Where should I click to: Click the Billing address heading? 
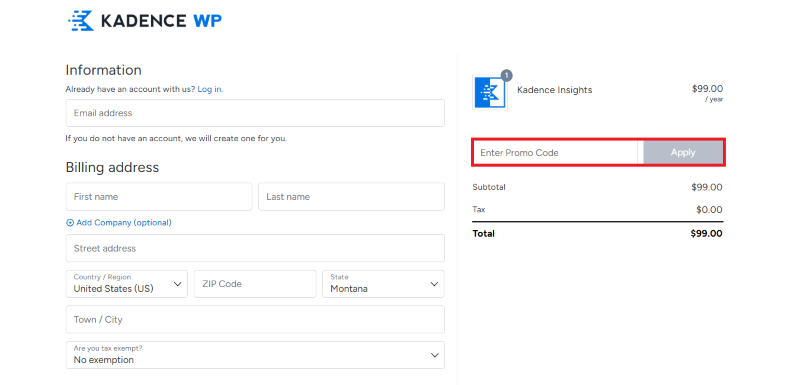pos(112,167)
